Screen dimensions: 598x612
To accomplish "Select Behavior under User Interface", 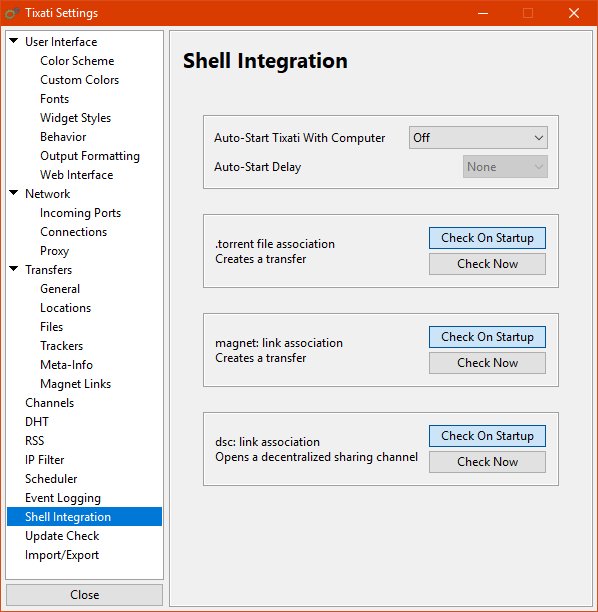I will pyautogui.click(x=63, y=137).
